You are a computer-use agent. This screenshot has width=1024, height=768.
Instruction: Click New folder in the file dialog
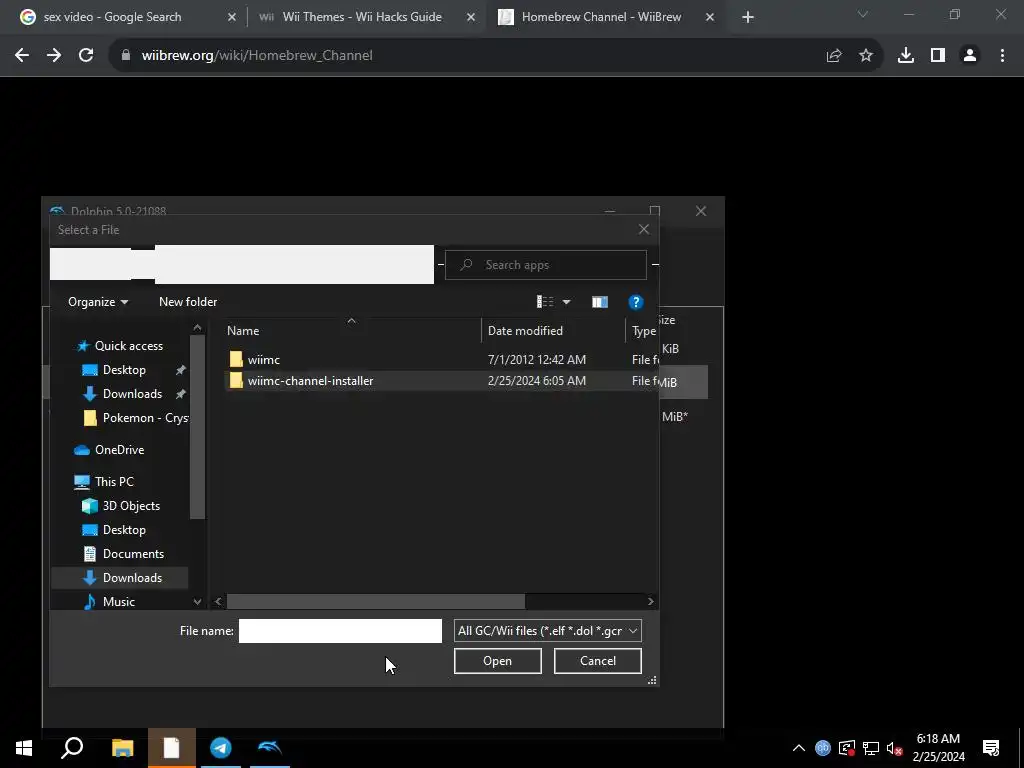click(x=188, y=302)
